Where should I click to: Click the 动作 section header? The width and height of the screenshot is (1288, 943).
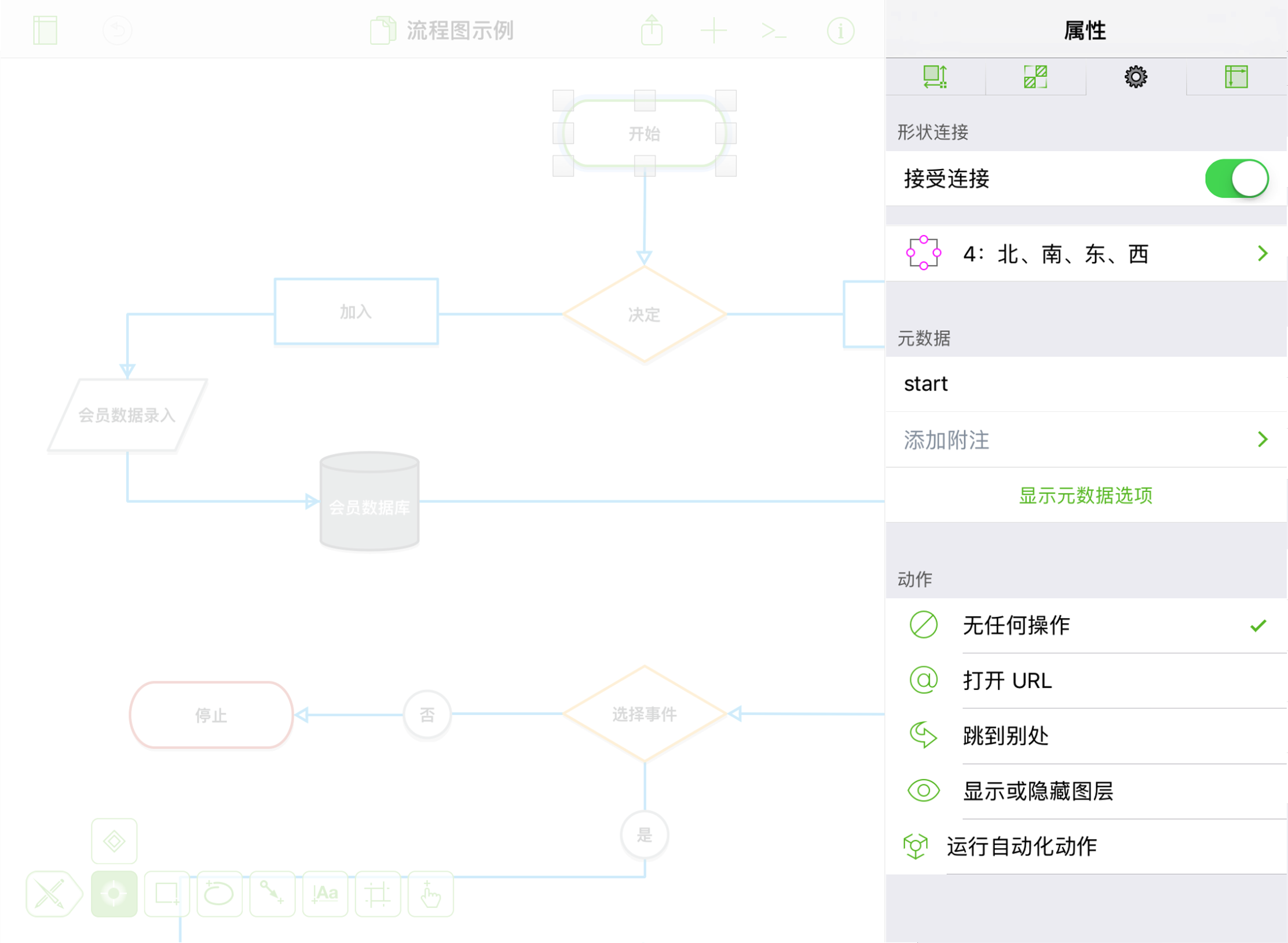[914, 579]
